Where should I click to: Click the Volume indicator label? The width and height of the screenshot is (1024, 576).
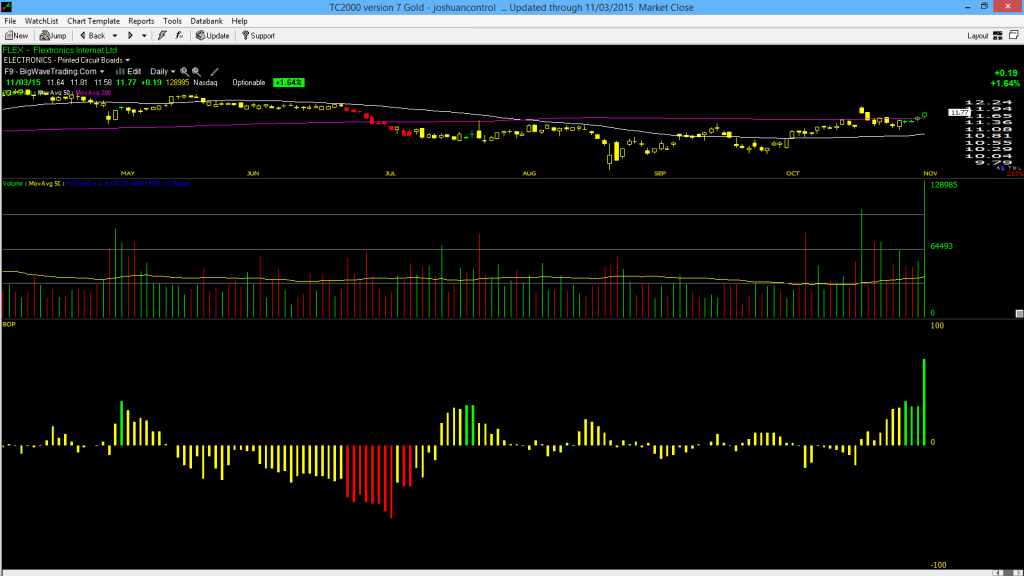click(13, 184)
